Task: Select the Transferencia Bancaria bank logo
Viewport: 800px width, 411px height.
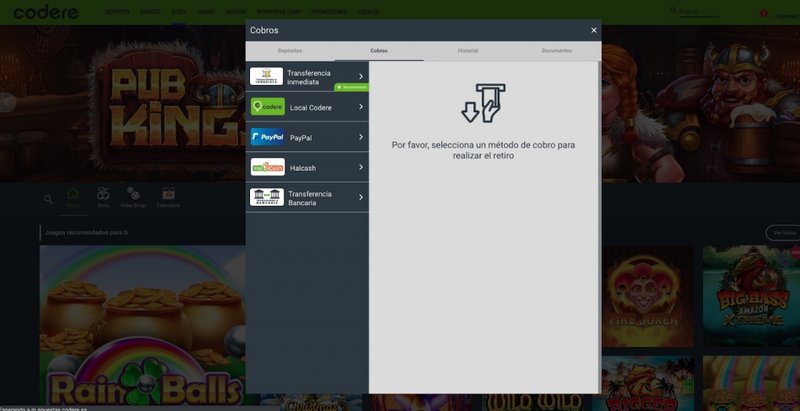Action: pos(266,197)
